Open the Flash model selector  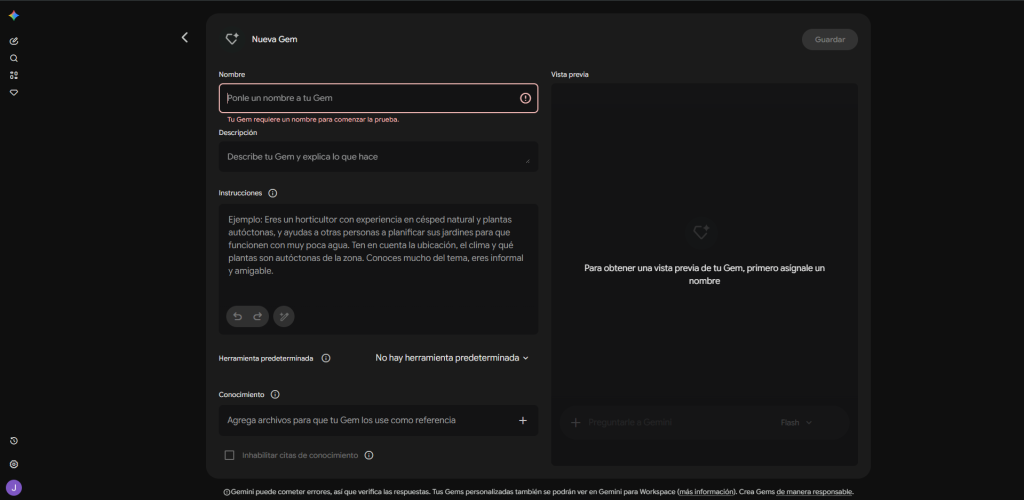(796, 422)
